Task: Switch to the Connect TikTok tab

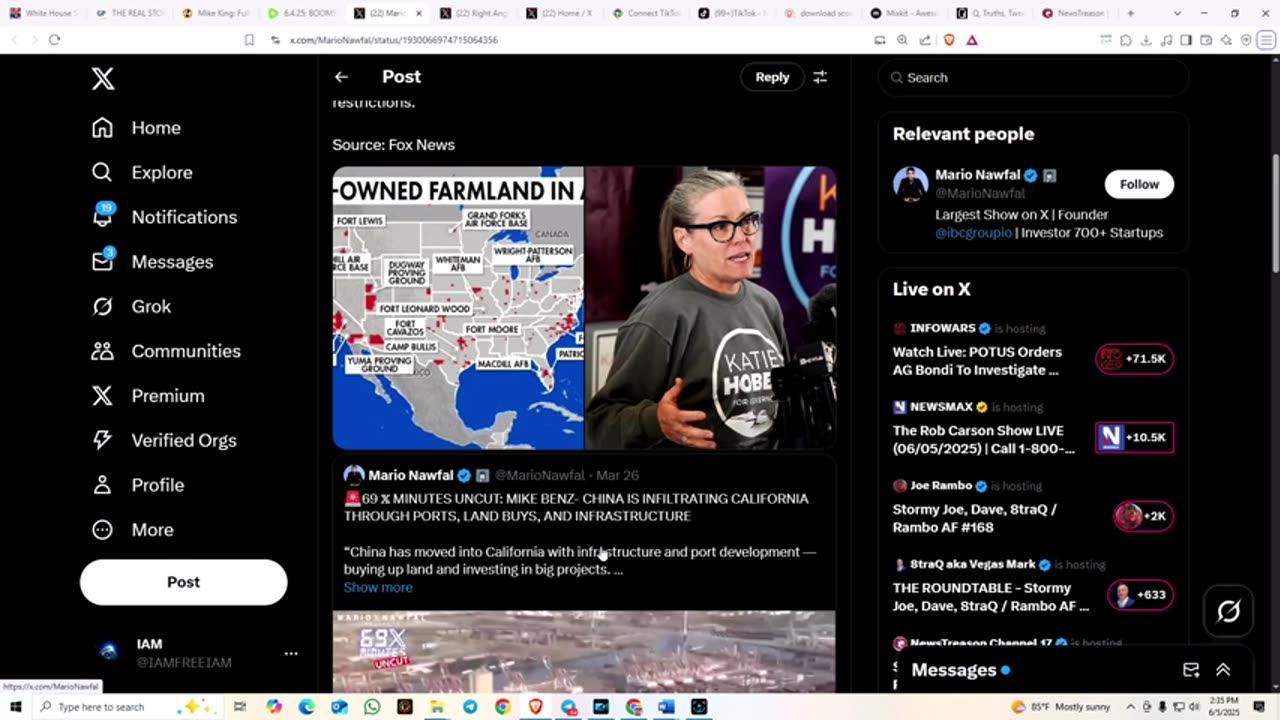Action: [x=646, y=13]
